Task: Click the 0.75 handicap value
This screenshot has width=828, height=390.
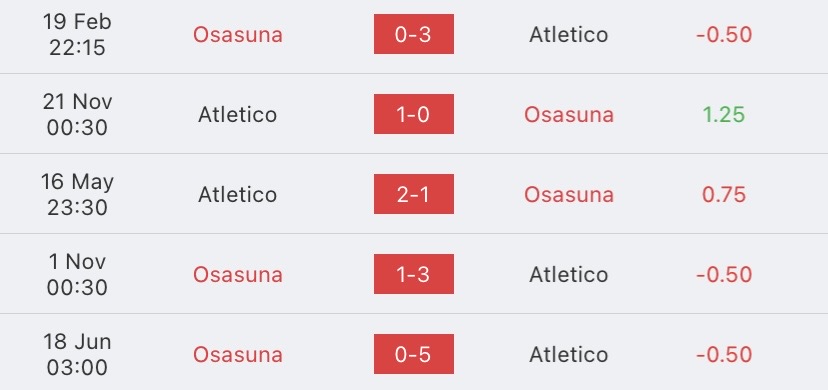Action: click(x=724, y=194)
